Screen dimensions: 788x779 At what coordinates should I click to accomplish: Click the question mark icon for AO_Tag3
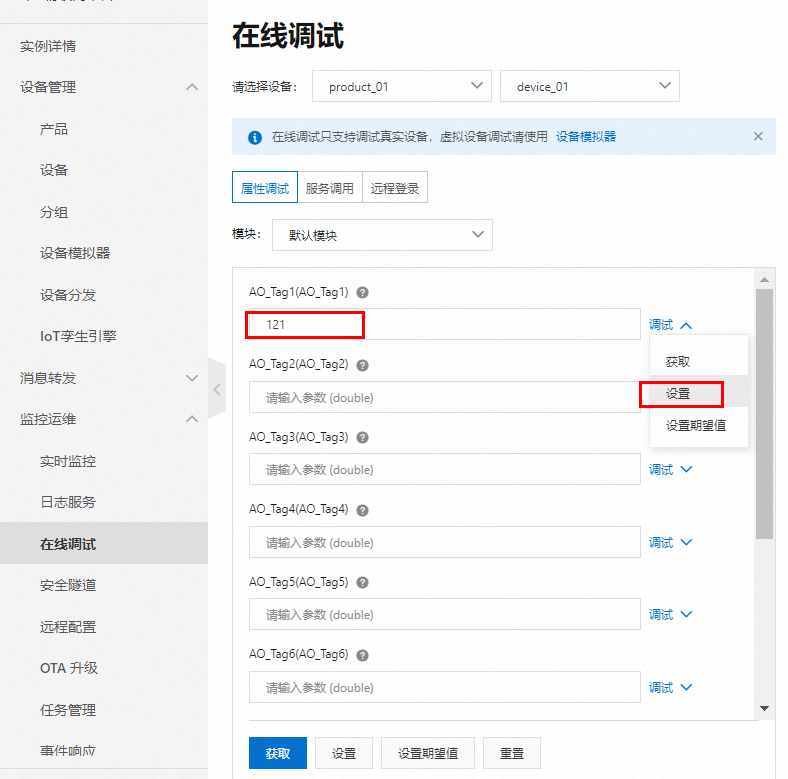363,438
